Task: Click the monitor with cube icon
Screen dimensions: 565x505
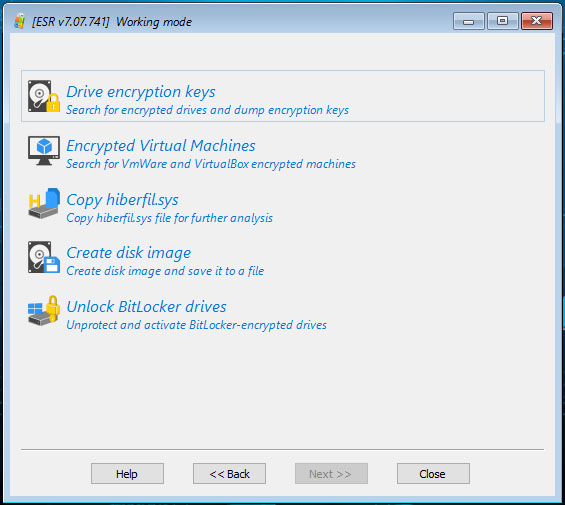Action: click(x=44, y=151)
